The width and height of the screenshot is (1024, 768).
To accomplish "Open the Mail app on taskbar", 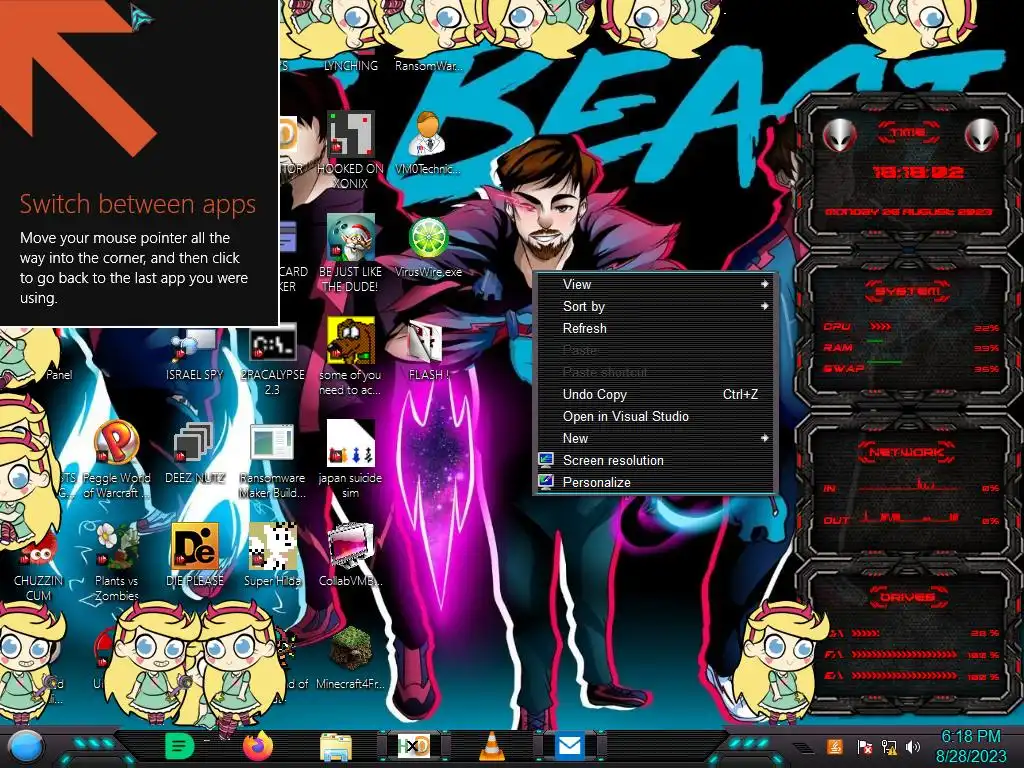I will point(569,746).
